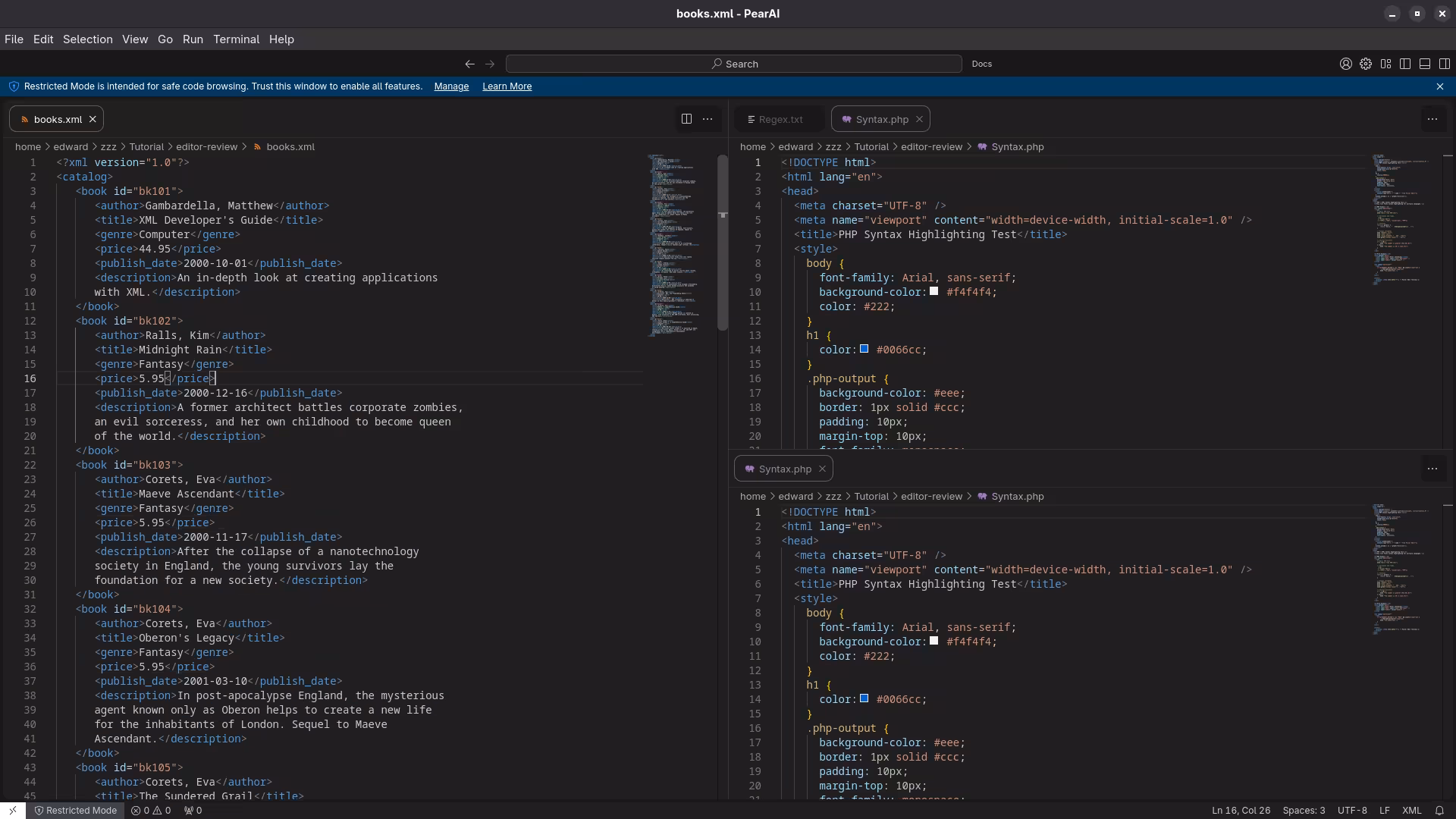Toggle the secondary side bar
This screenshot has height=819, width=1456.
click(x=1445, y=64)
